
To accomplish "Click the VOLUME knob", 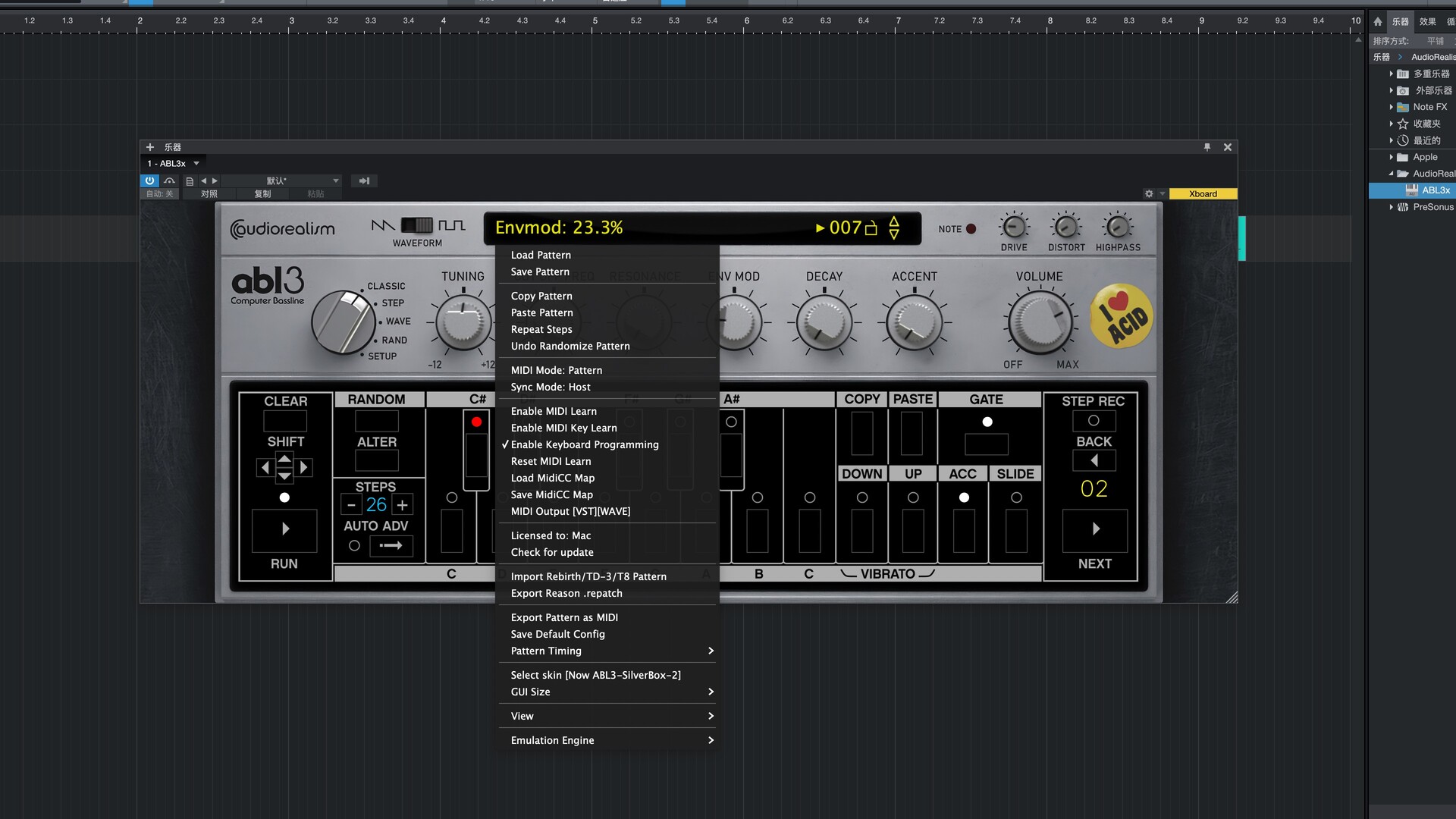I will tap(1040, 322).
